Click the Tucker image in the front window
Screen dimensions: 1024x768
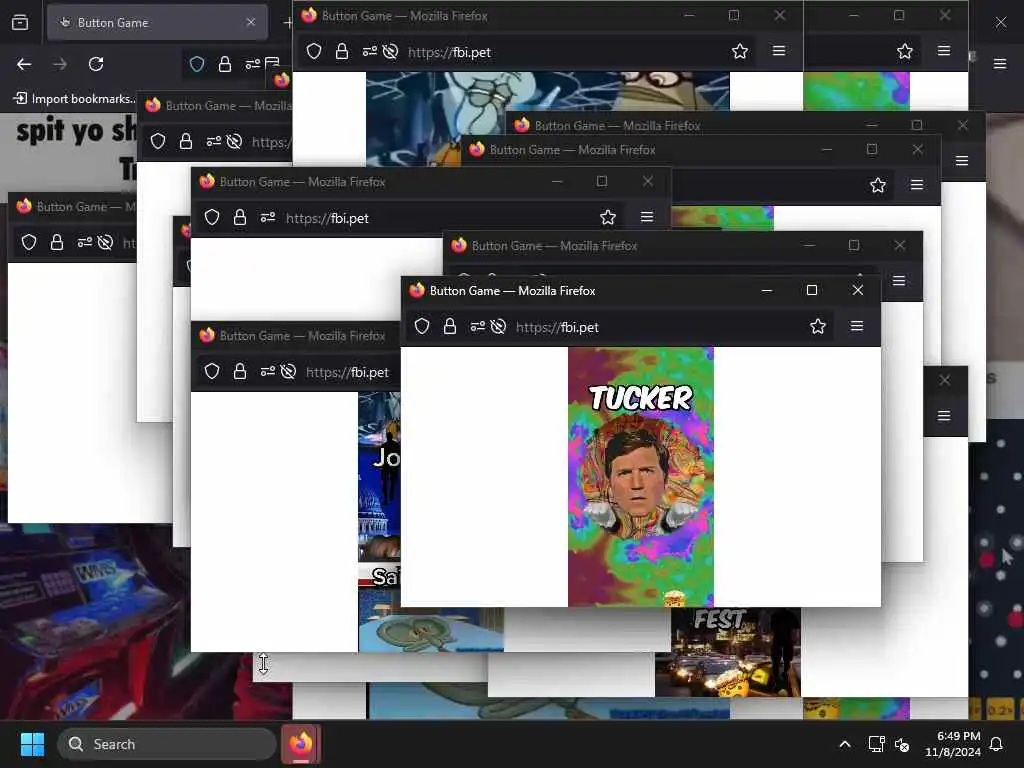641,477
